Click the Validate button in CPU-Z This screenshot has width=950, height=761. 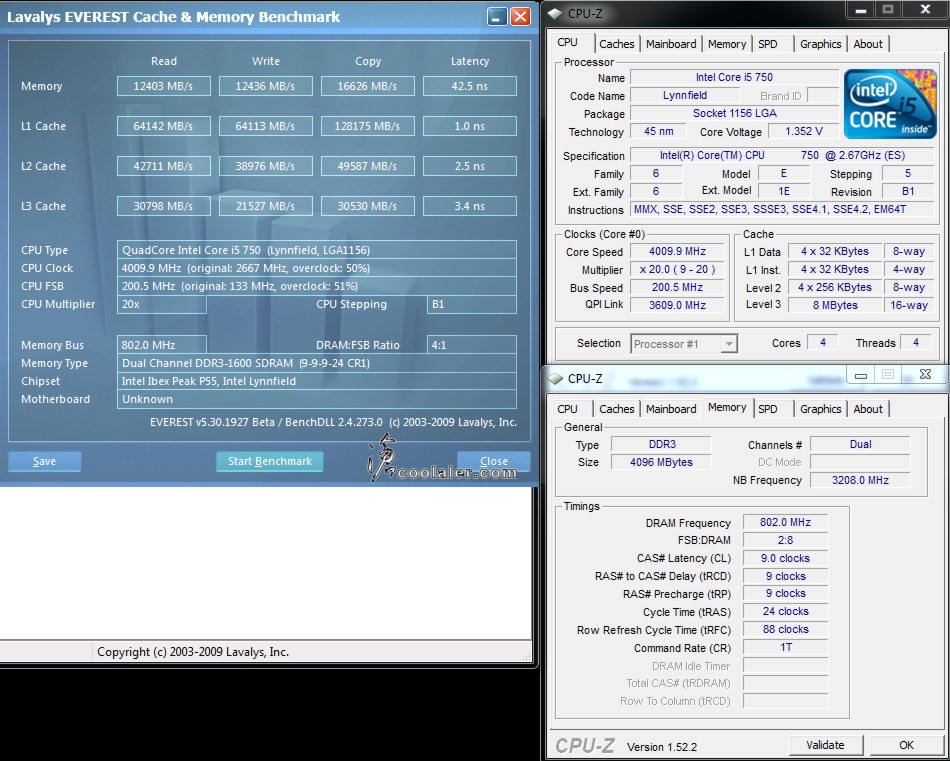[x=825, y=745]
